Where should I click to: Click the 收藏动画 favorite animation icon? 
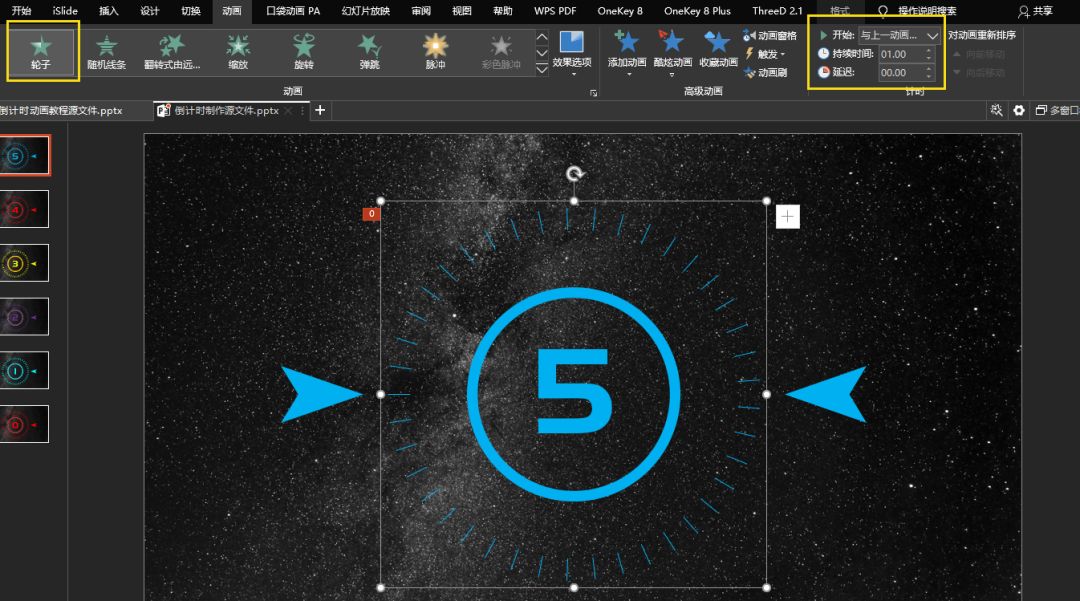click(x=718, y=50)
